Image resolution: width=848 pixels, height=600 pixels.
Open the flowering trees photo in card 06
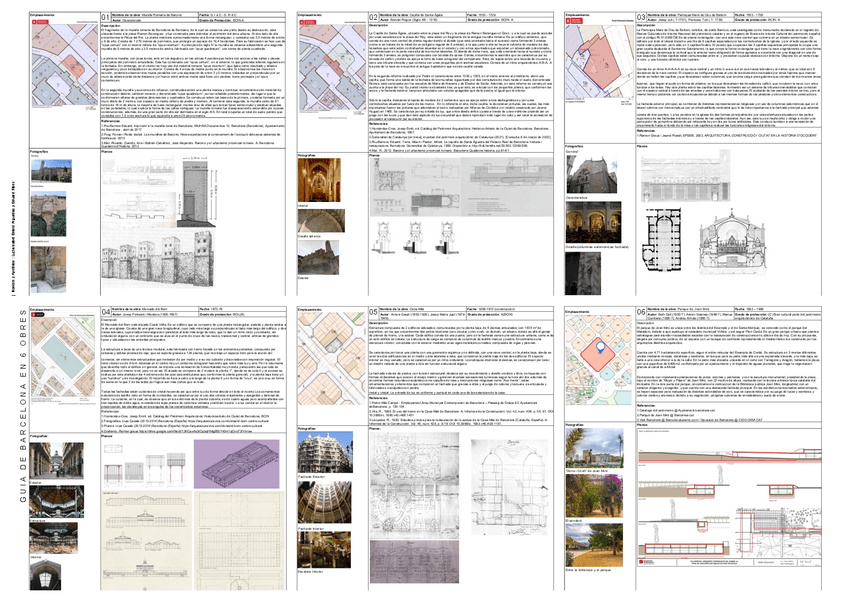click(x=594, y=496)
